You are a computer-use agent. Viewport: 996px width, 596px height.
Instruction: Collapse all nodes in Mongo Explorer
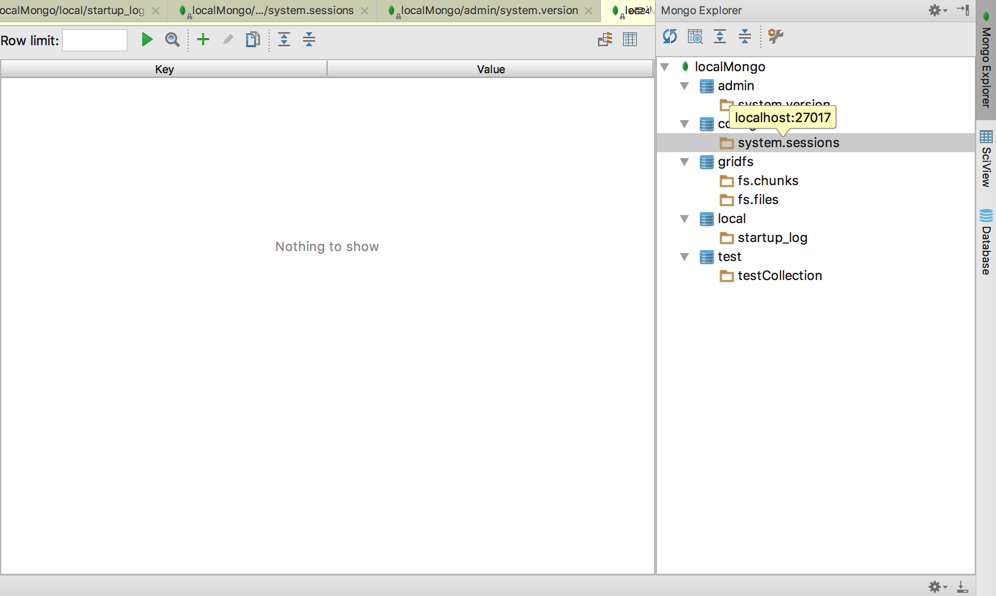pyautogui.click(x=744, y=36)
